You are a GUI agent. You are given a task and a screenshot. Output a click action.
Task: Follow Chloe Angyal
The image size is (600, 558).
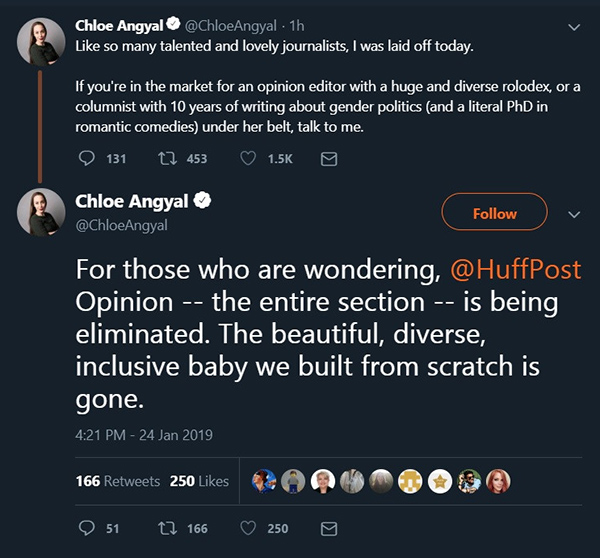click(x=494, y=213)
